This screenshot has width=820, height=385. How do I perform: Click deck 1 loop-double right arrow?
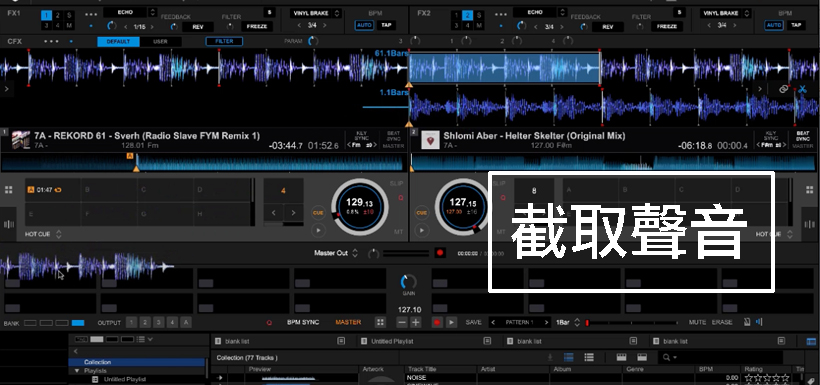coord(293,212)
